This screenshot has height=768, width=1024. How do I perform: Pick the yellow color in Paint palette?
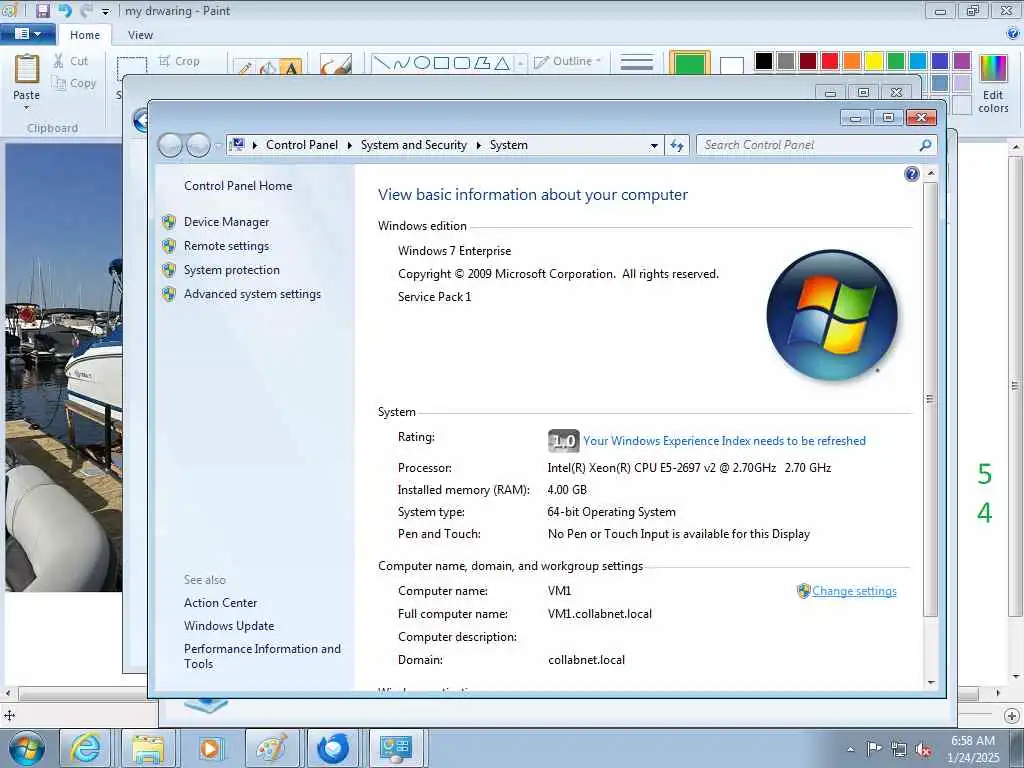click(874, 61)
